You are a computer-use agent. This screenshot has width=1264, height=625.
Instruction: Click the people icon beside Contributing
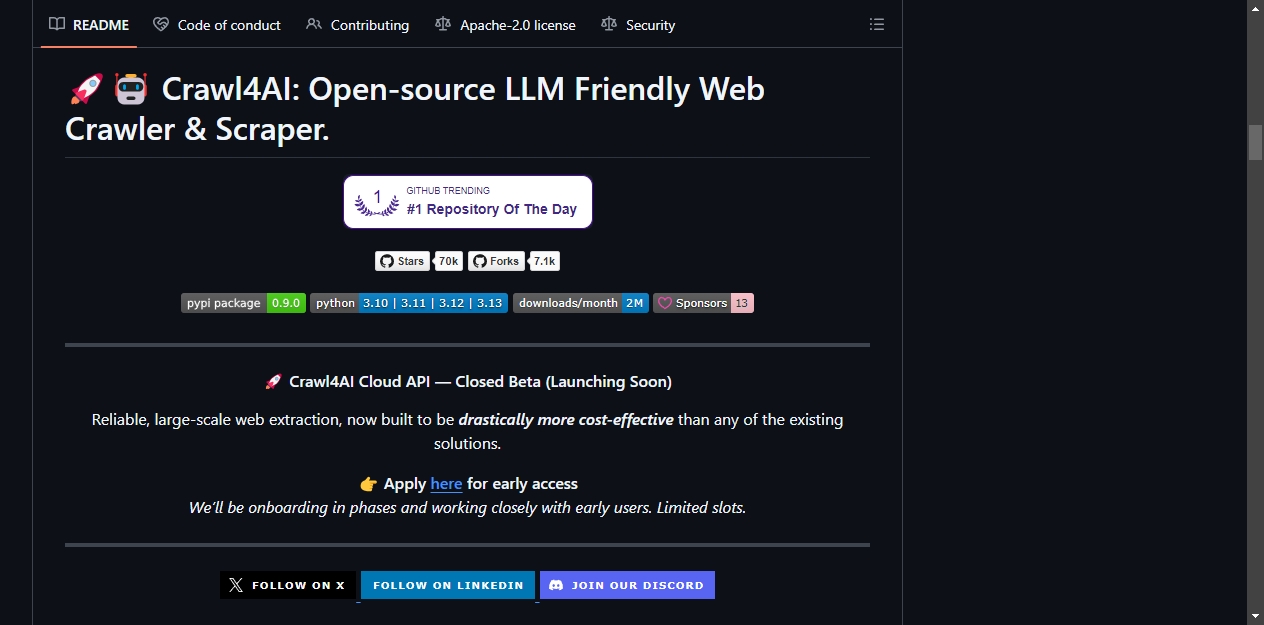(x=314, y=24)
